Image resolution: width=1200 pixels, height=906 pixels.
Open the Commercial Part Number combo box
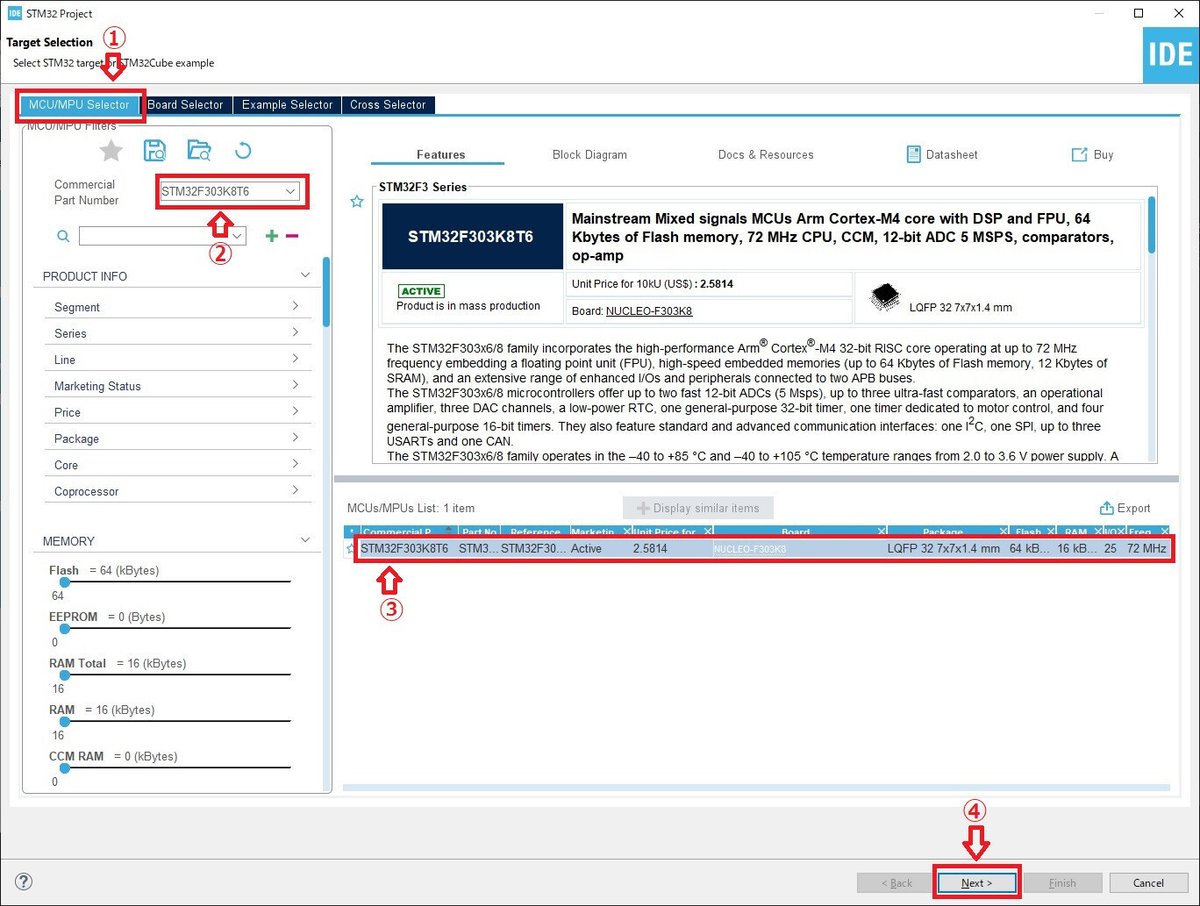pyautogui.click(x=231, y=191)
